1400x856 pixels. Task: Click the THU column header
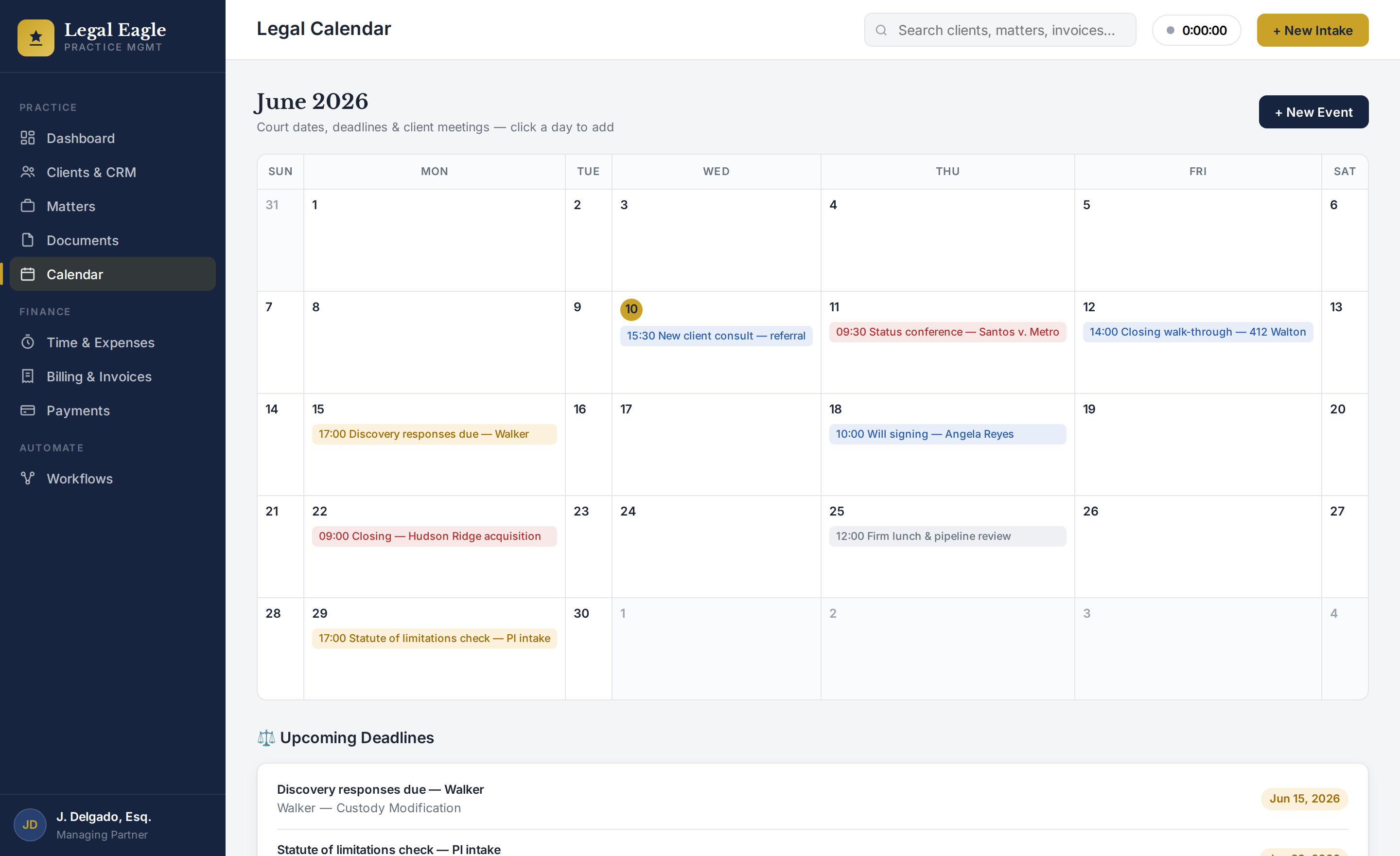point(947,171)
